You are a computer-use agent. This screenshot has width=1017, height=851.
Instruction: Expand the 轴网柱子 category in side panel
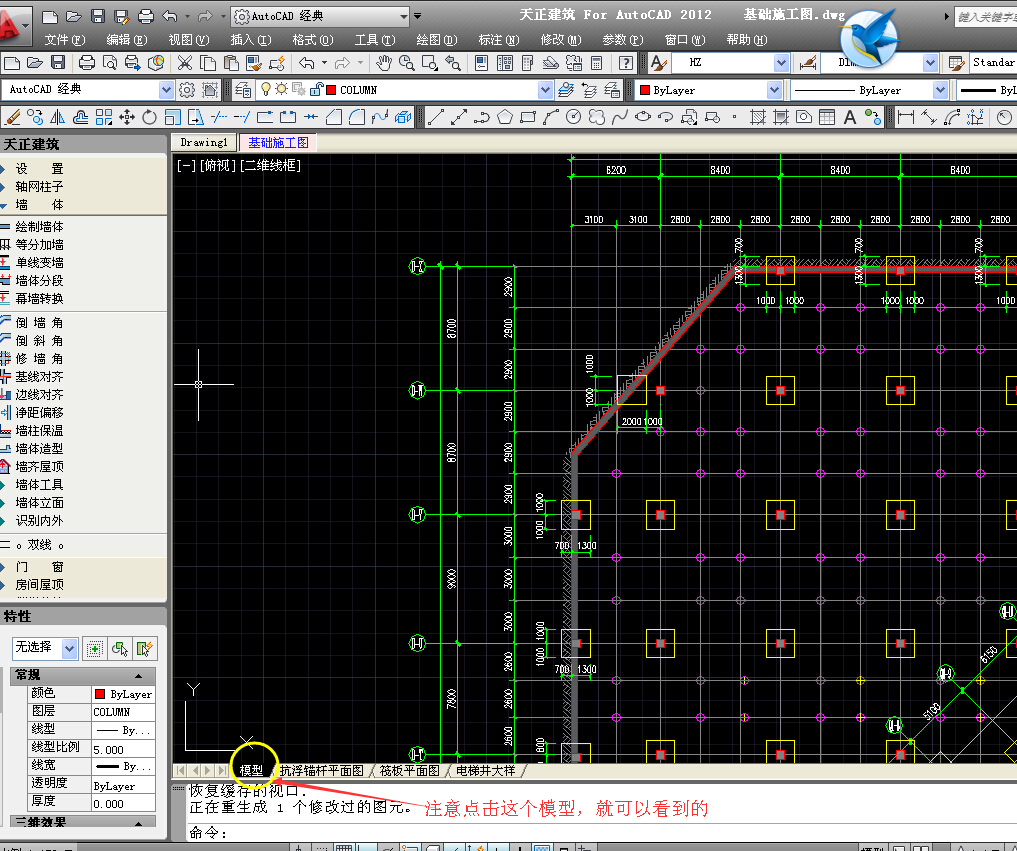[39, 187]
